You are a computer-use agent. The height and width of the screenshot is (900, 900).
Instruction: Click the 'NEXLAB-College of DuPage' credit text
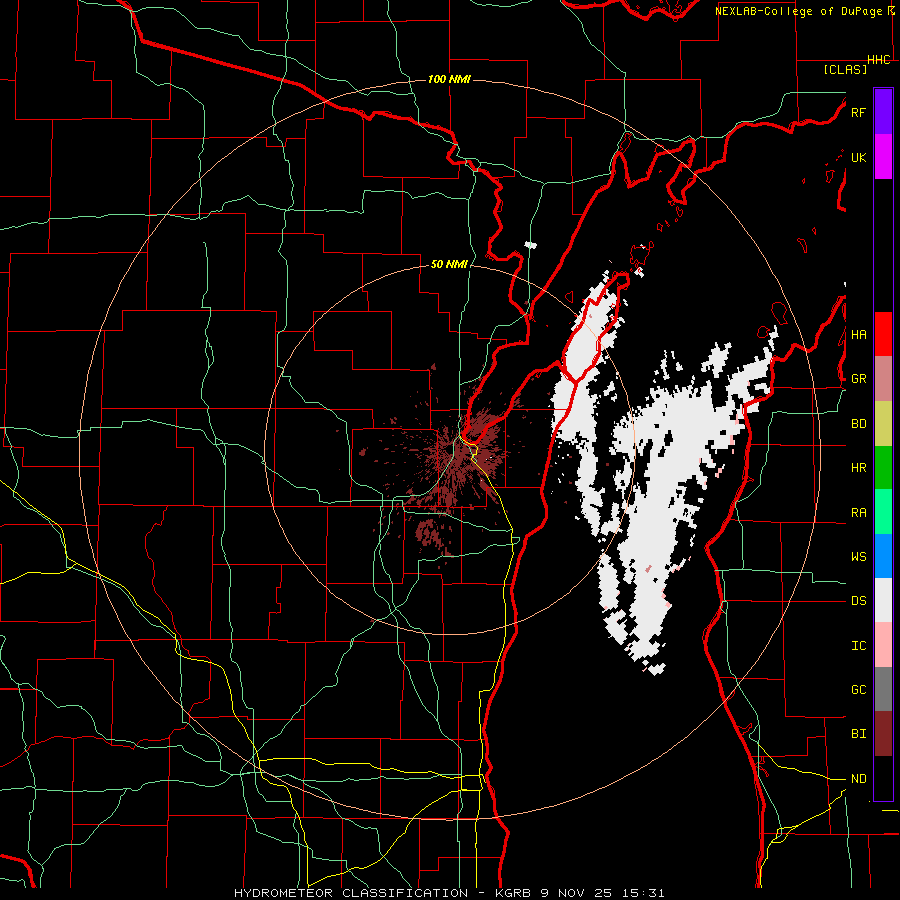(798, 11)
